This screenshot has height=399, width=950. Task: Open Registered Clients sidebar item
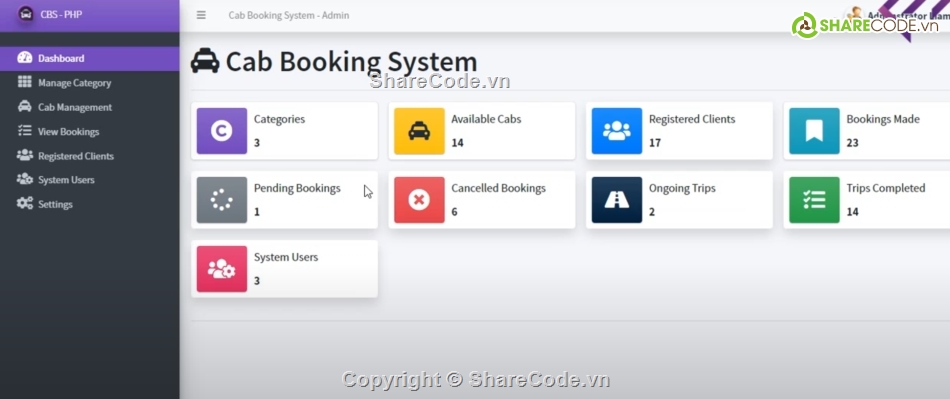pos(90,156)
